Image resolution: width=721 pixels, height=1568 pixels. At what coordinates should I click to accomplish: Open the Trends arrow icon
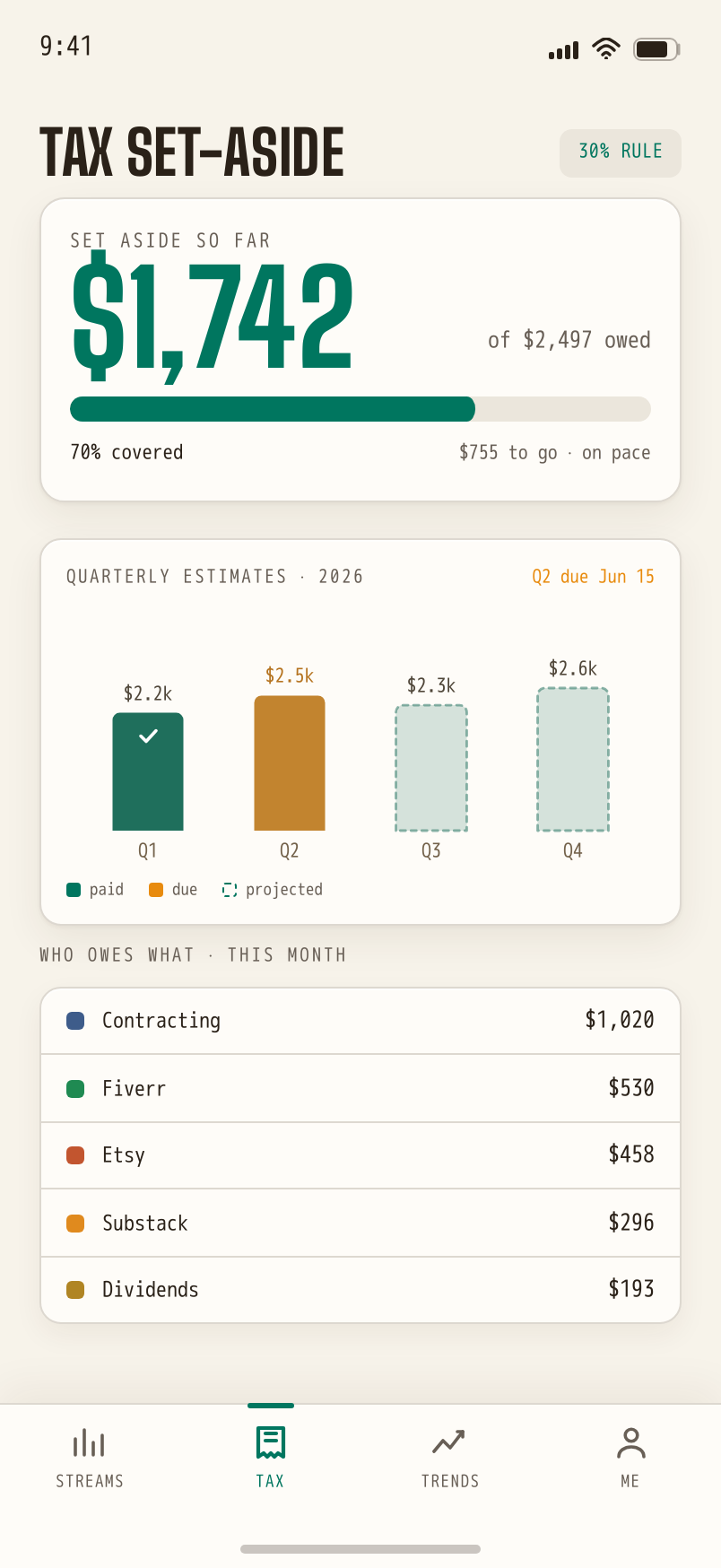click(x=449, y=1442)
